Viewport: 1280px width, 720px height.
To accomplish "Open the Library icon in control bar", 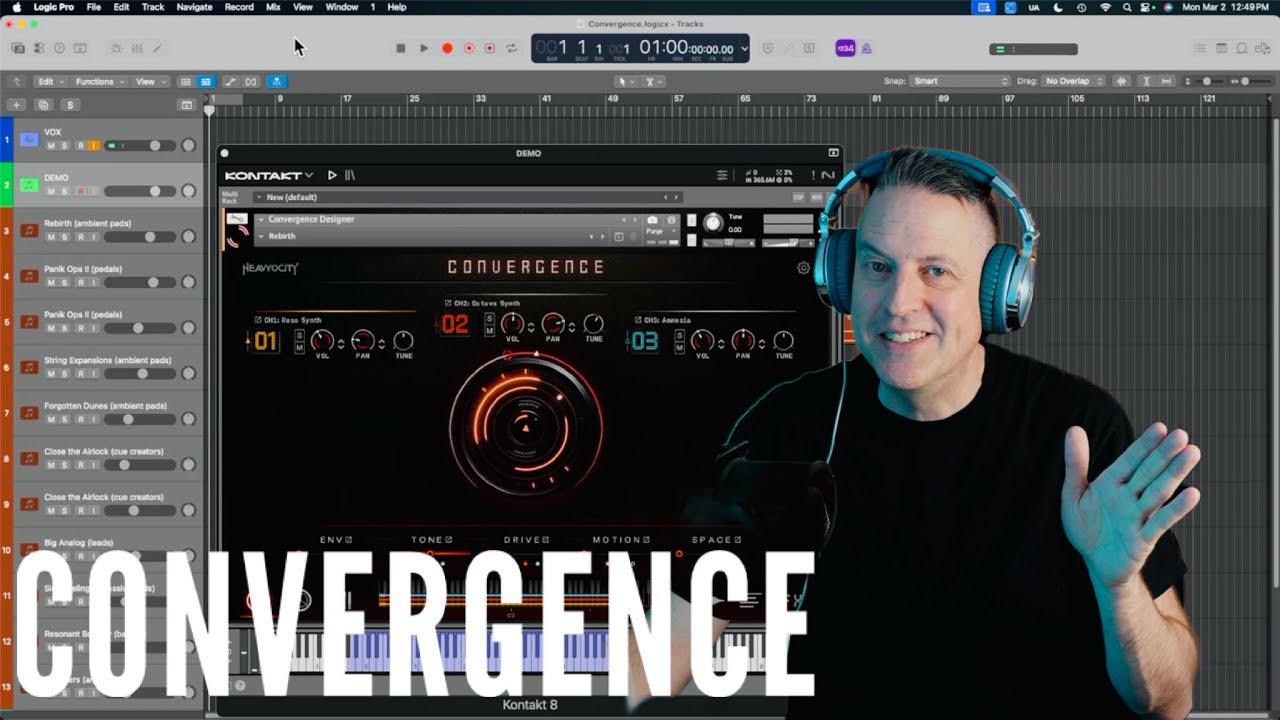I will (x=18, y=48).
